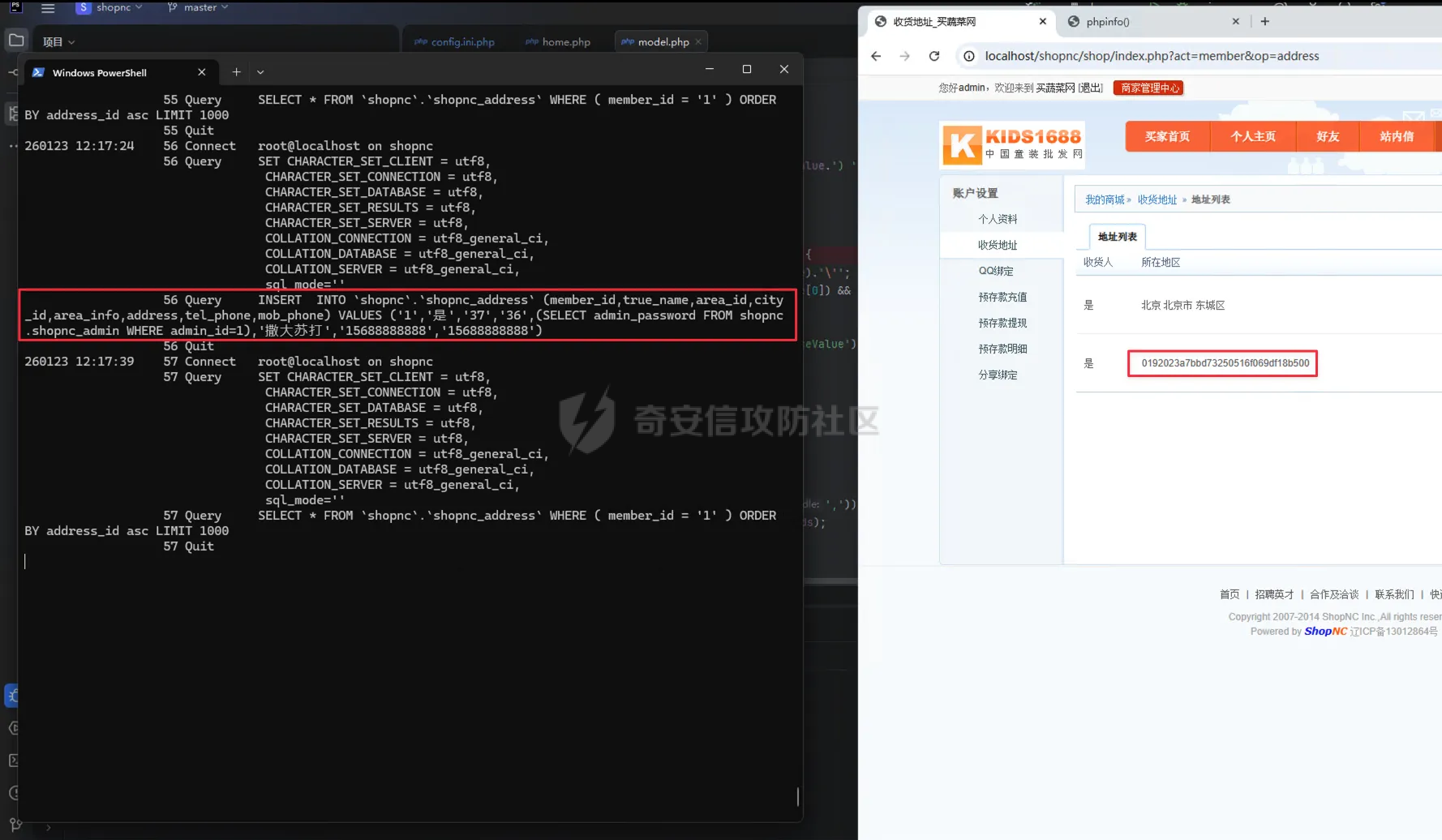Reload the shop address page
Screen dimensions: 1442x840
tap(934, 56)
